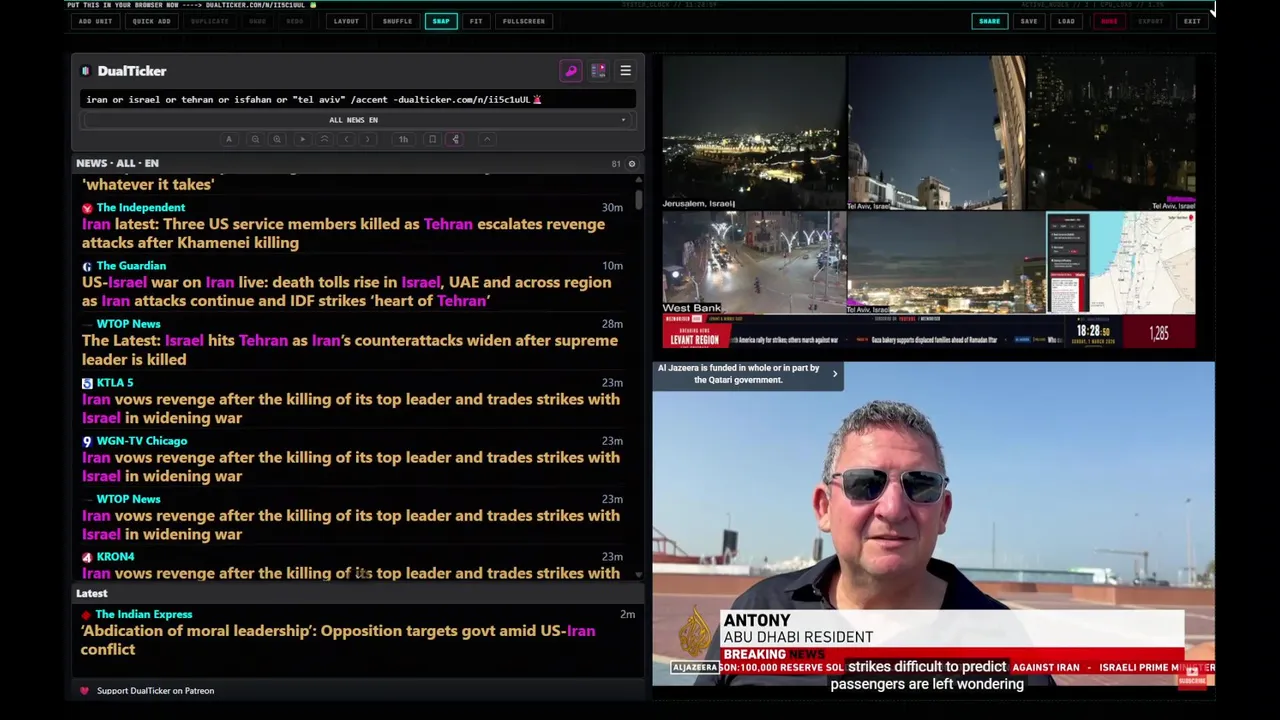Open Guardian live headline on US-Israel war
This screenshot has width=1280, height=720.
pyautogui.click(x=346, y=291)
